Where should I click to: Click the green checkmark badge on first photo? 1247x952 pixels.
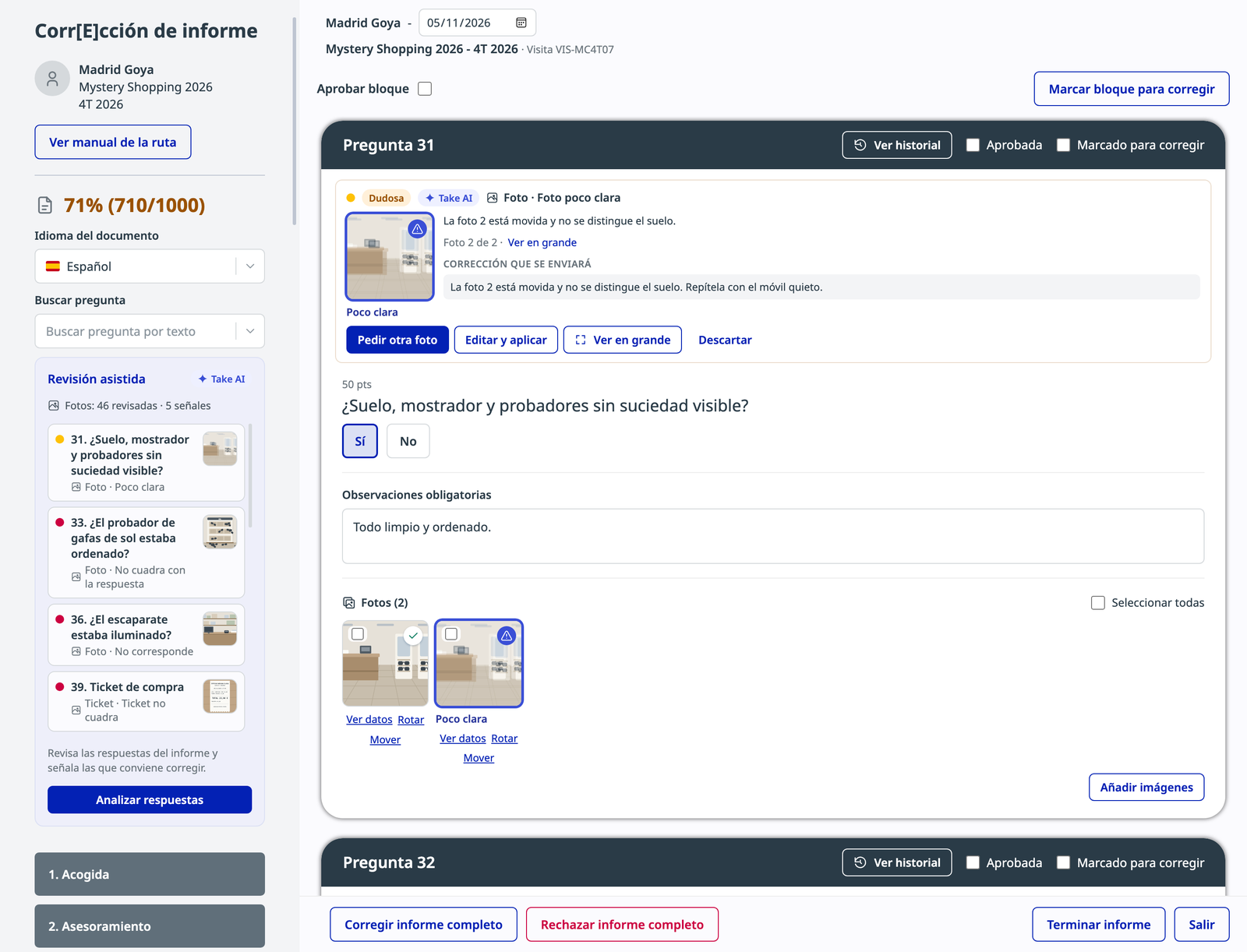tap(413, 636)
